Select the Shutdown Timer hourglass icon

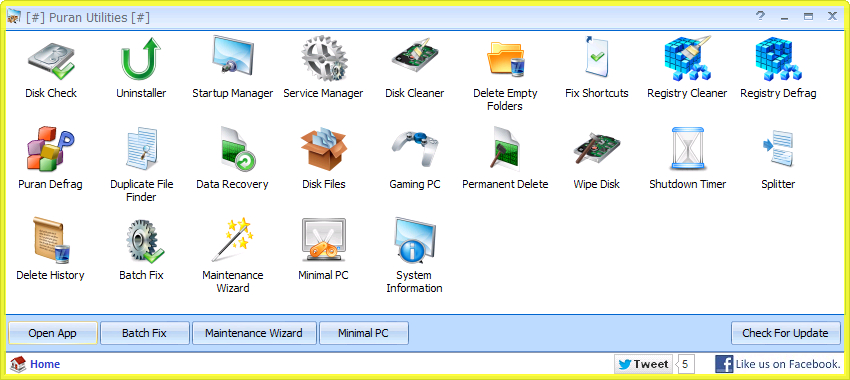tap(687, 150)
